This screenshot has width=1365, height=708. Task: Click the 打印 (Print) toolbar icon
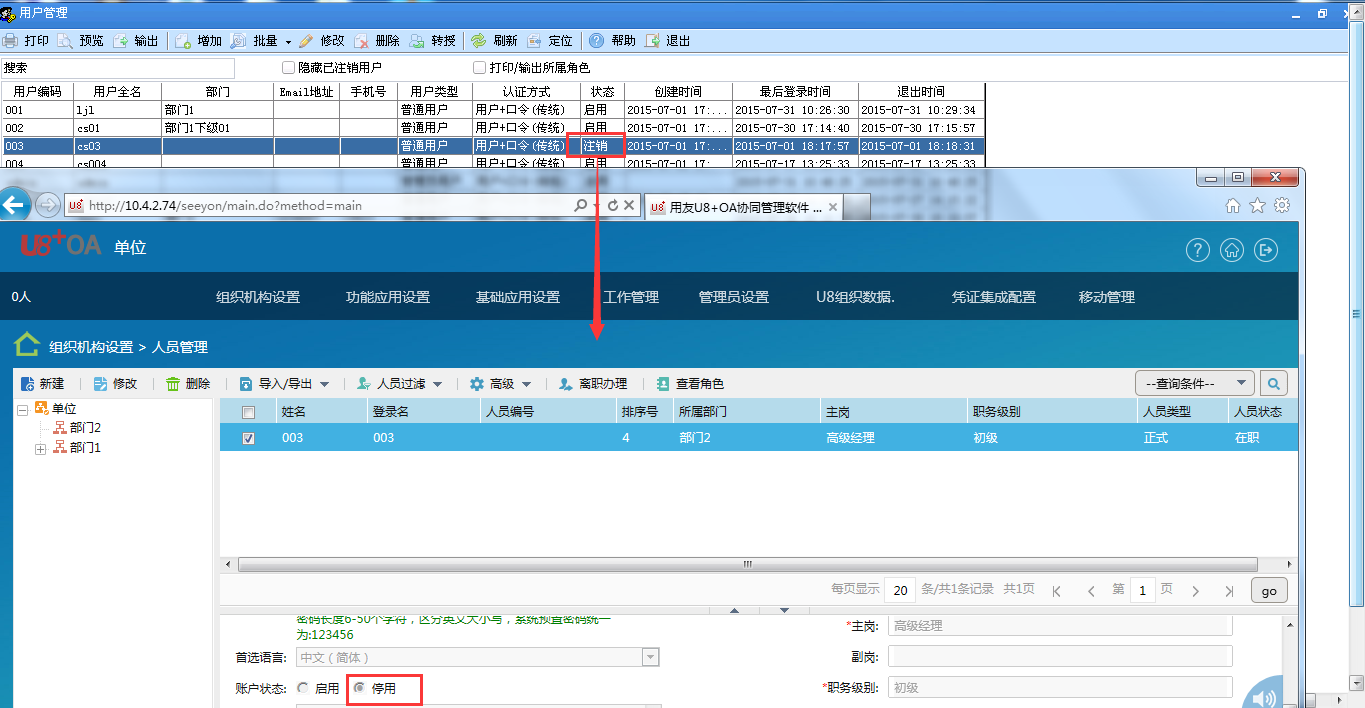(10, 41)
